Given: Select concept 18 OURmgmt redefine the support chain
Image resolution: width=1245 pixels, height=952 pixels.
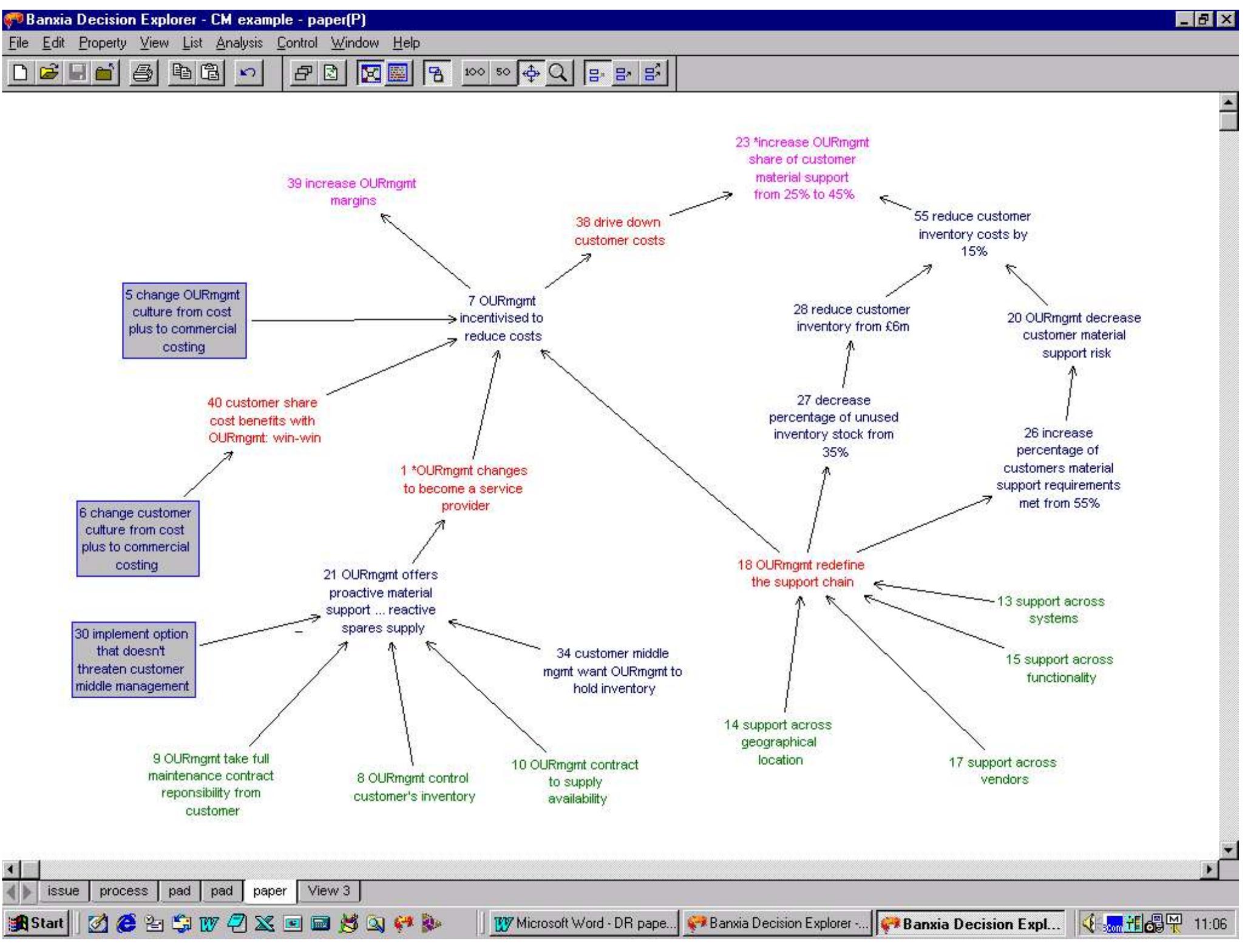Looking at the screenshot, I should click(x=801, y=573).
